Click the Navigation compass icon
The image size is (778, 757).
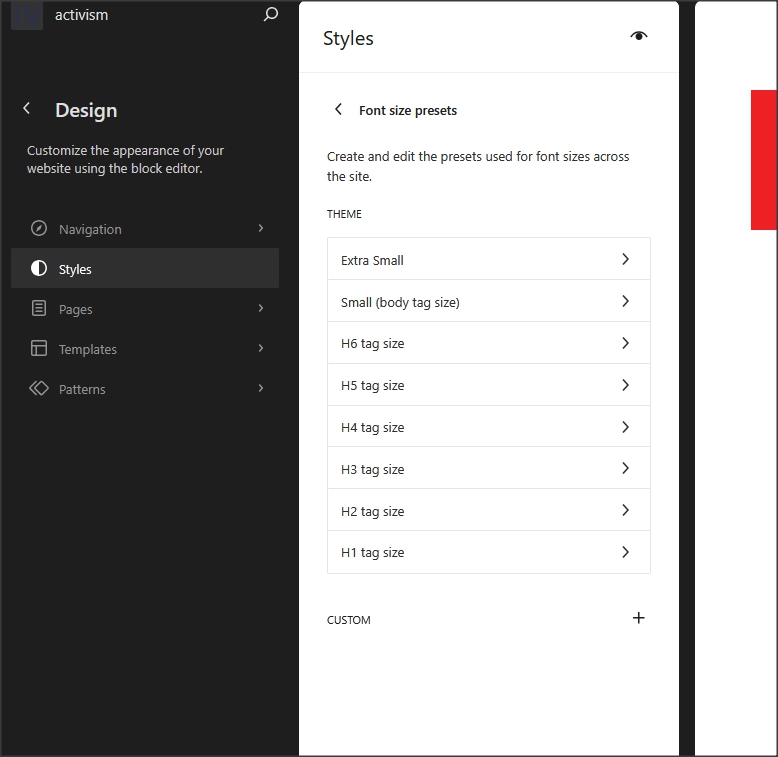click(39, 228)
